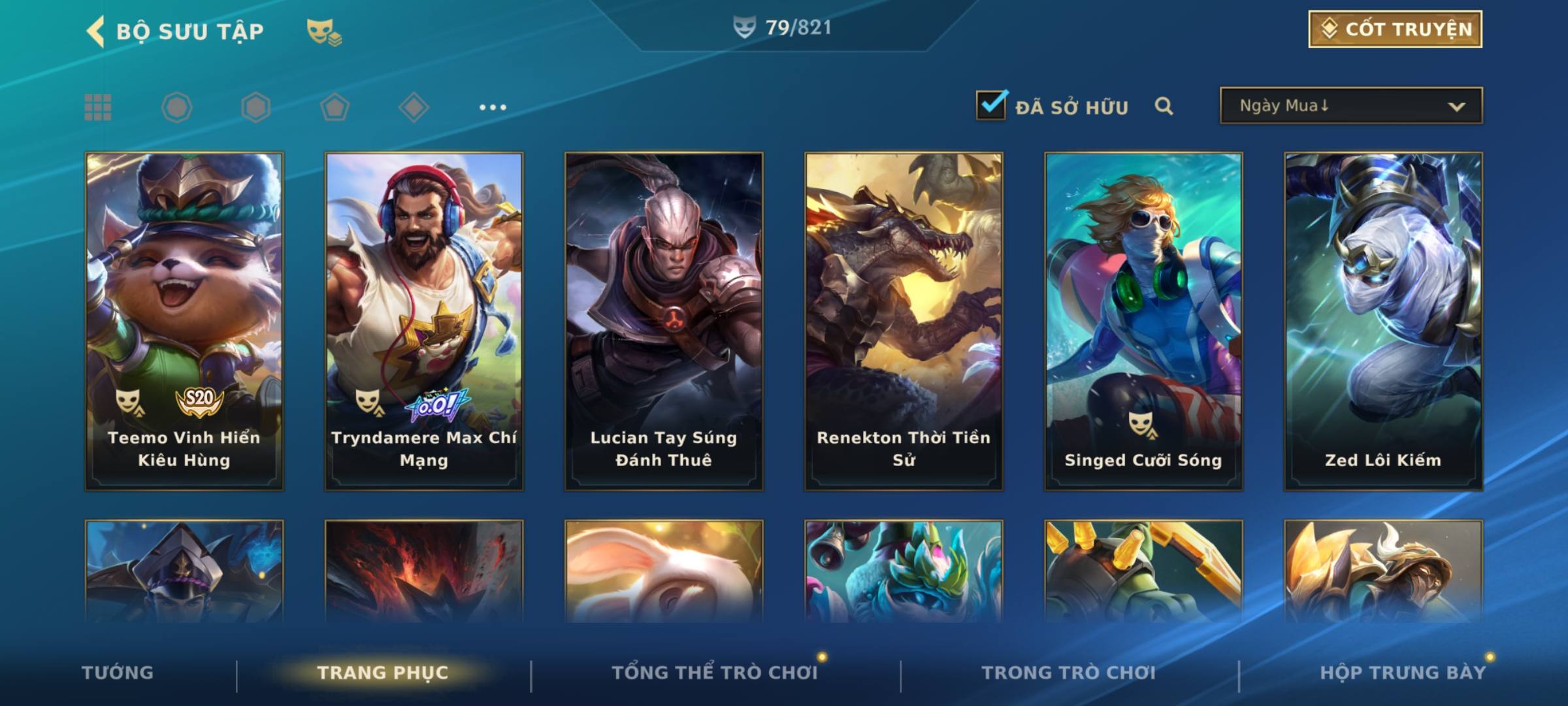Uncheck the Đã Sở Hữu checkbox
The image size is (1568, 706).
coord(991,105)
